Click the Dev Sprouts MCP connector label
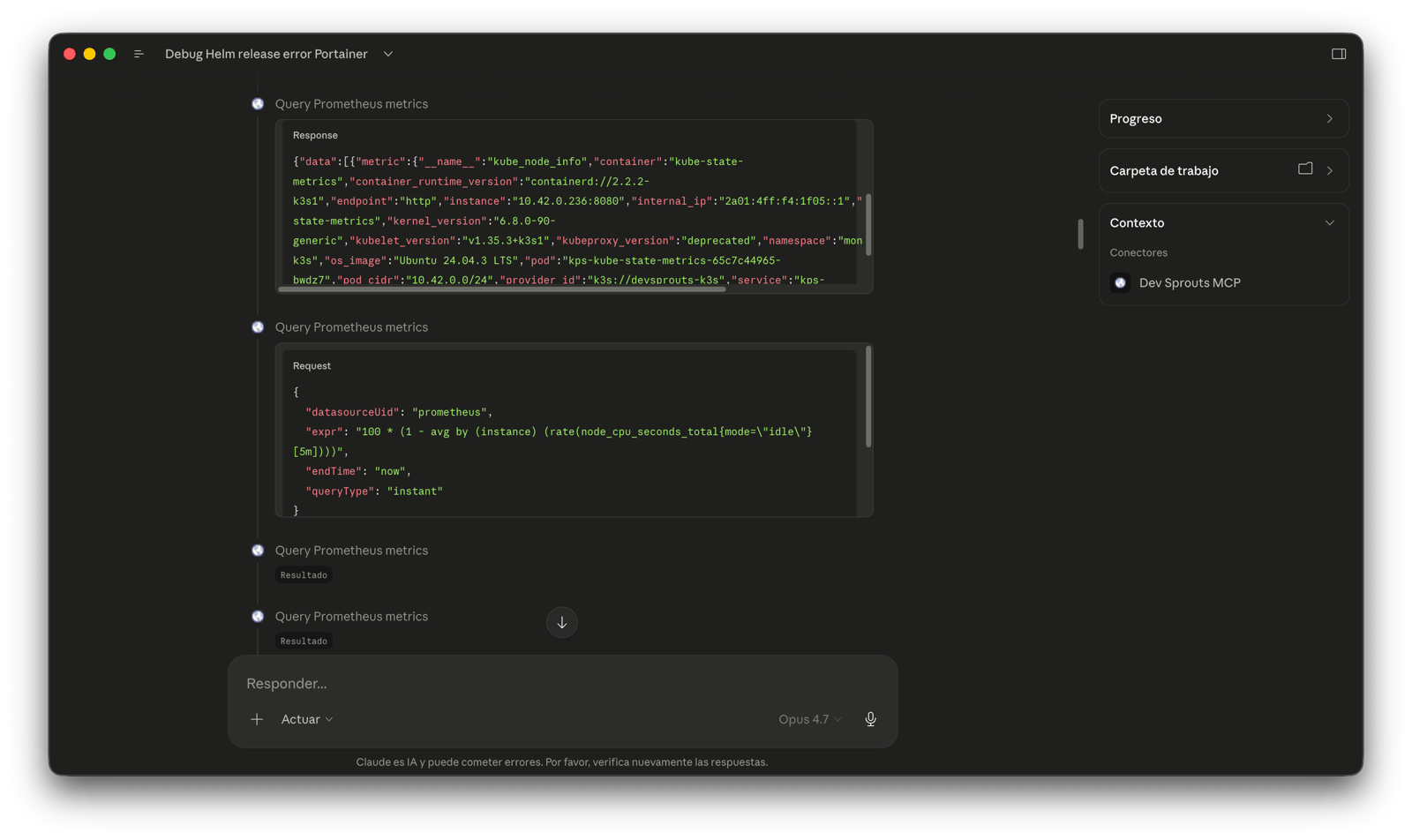The height and width of the screenshot is (840, 1412). pyautogui.click(x=1190, y=282)
